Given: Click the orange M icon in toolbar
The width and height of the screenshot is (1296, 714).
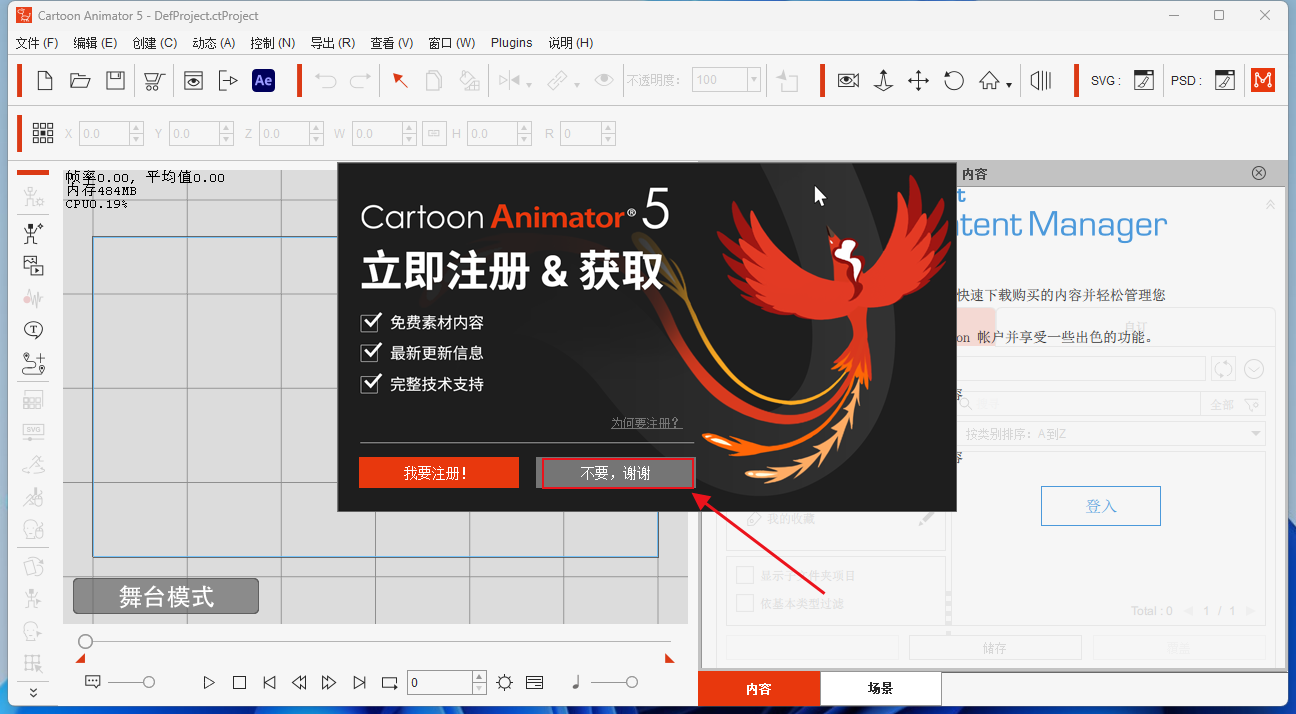Looking at the screenshot, I should coord(1263,81).
